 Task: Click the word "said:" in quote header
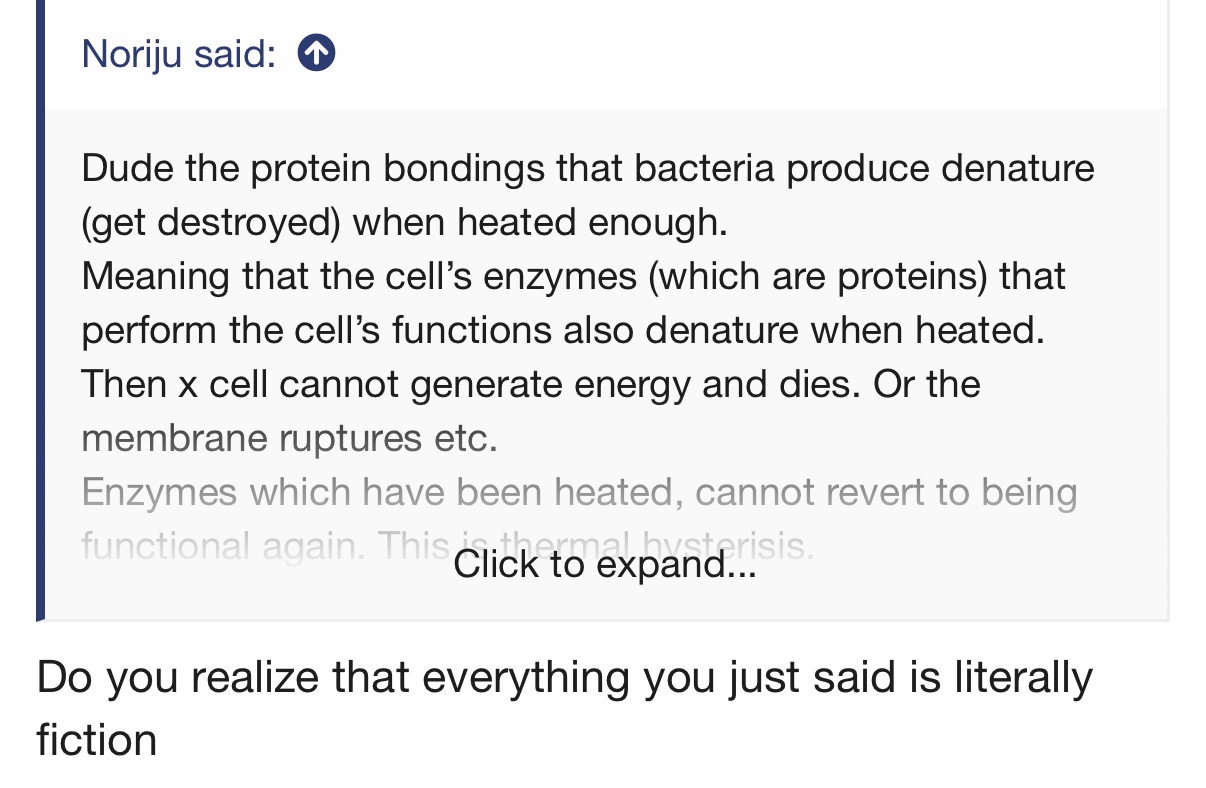tap(235, 53)
